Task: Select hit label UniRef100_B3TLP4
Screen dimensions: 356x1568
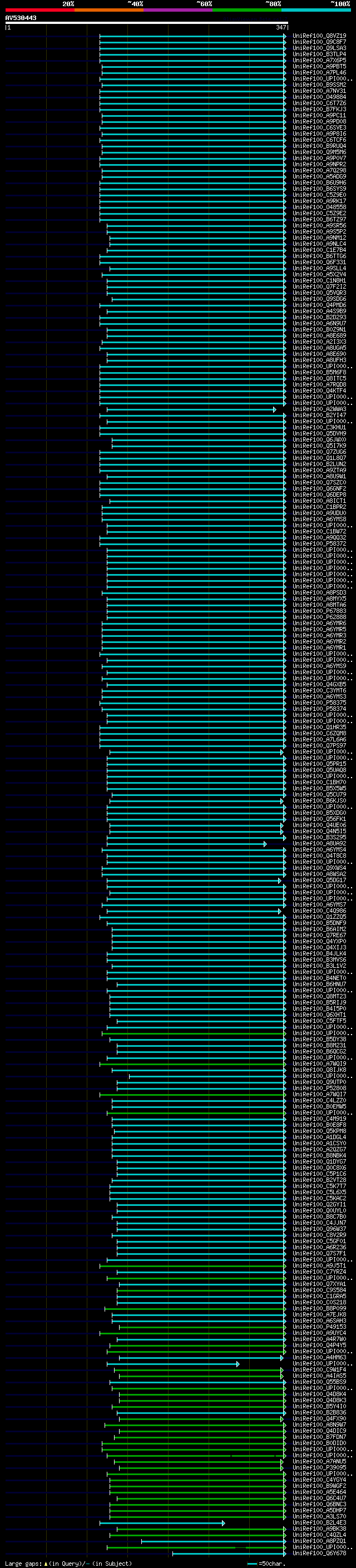Action: (319, 54)
